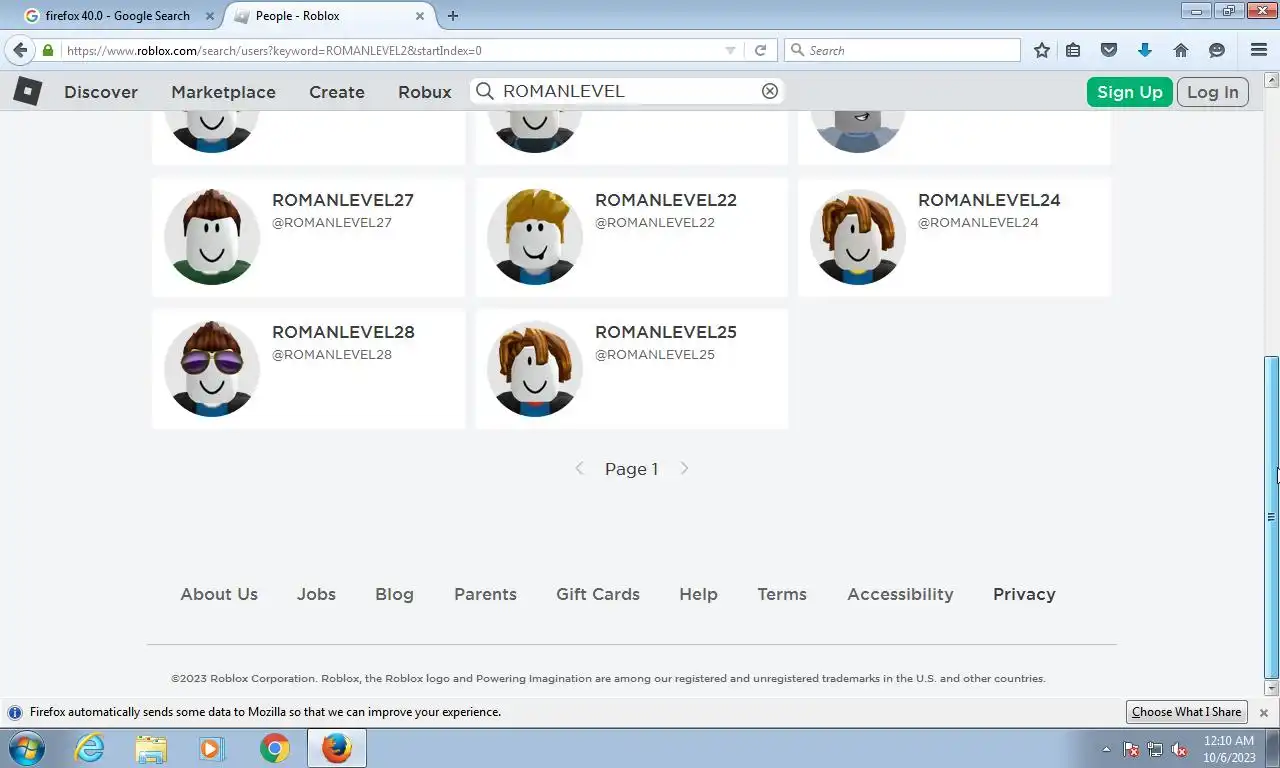Click the muted volume tray icon
The height and width of the screenshot is (768, 1280).
coord(1179,749)
